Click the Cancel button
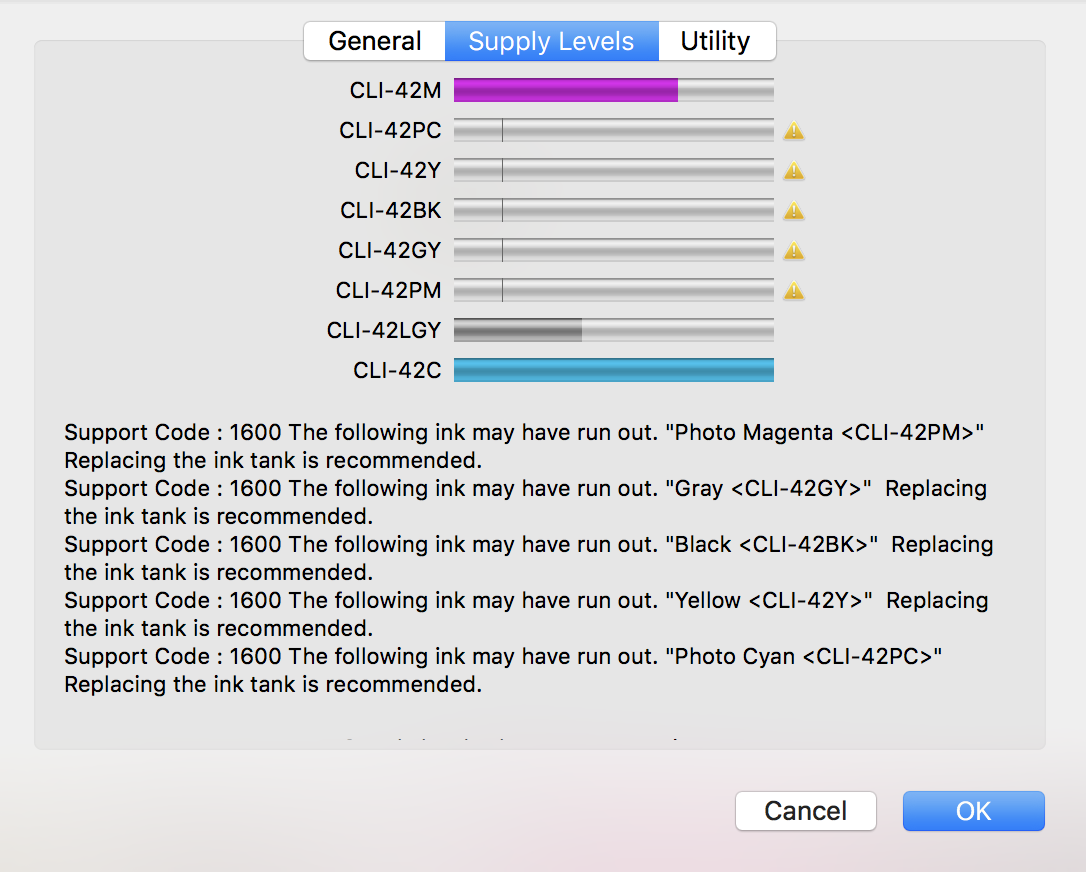The image size is (1086, 872). point(805,810)
